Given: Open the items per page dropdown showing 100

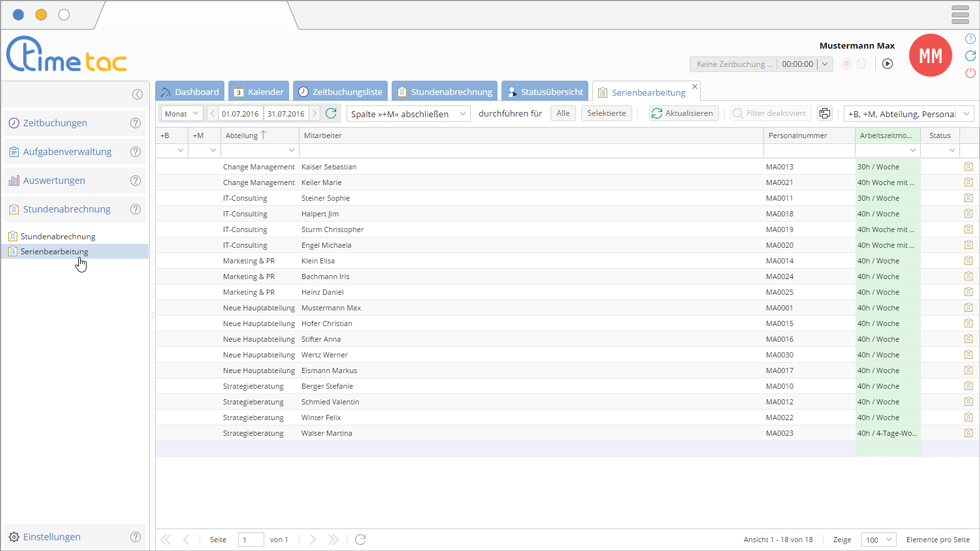Looking at the screenshot, I should coord(878,540).
